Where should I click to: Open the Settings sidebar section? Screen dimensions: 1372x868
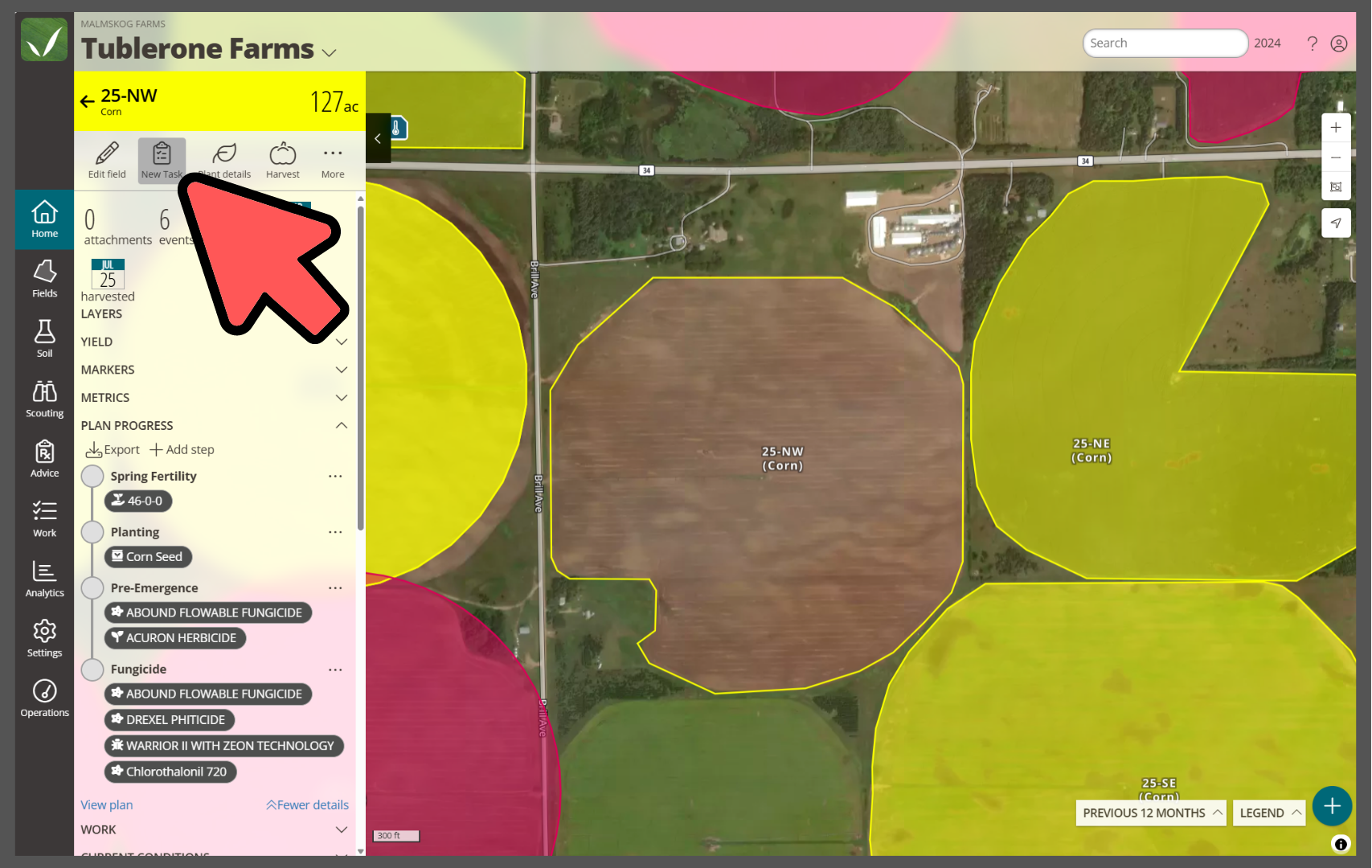44,638
